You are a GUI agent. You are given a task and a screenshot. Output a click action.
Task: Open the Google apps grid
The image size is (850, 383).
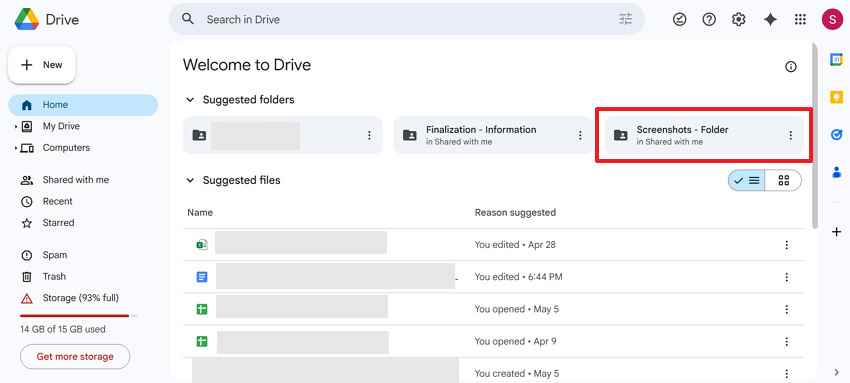800,20
